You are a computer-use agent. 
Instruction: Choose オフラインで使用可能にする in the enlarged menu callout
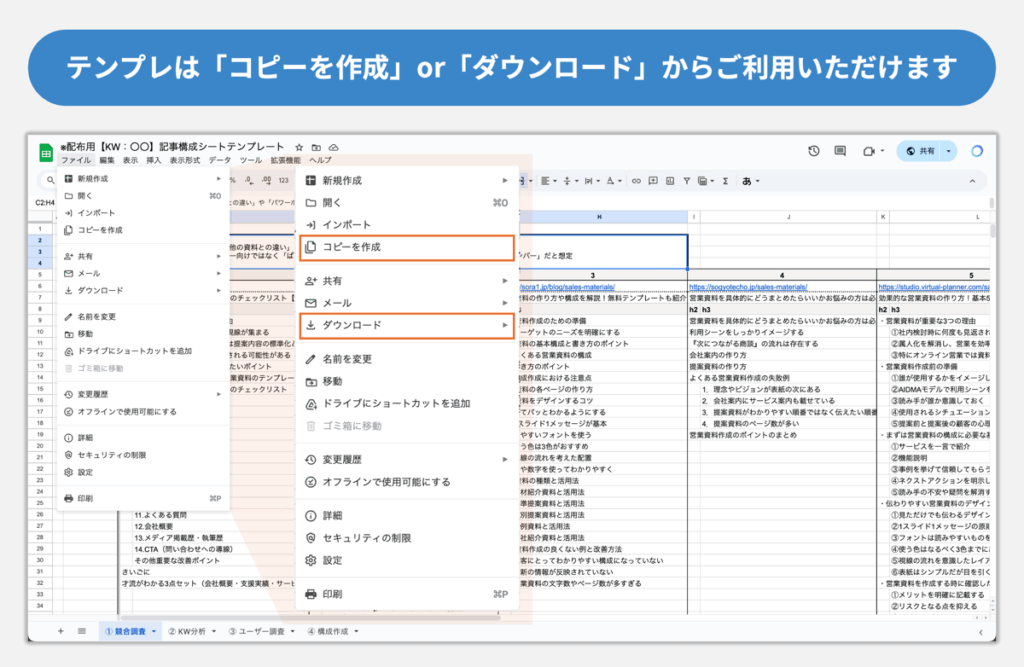coord(408,482)
